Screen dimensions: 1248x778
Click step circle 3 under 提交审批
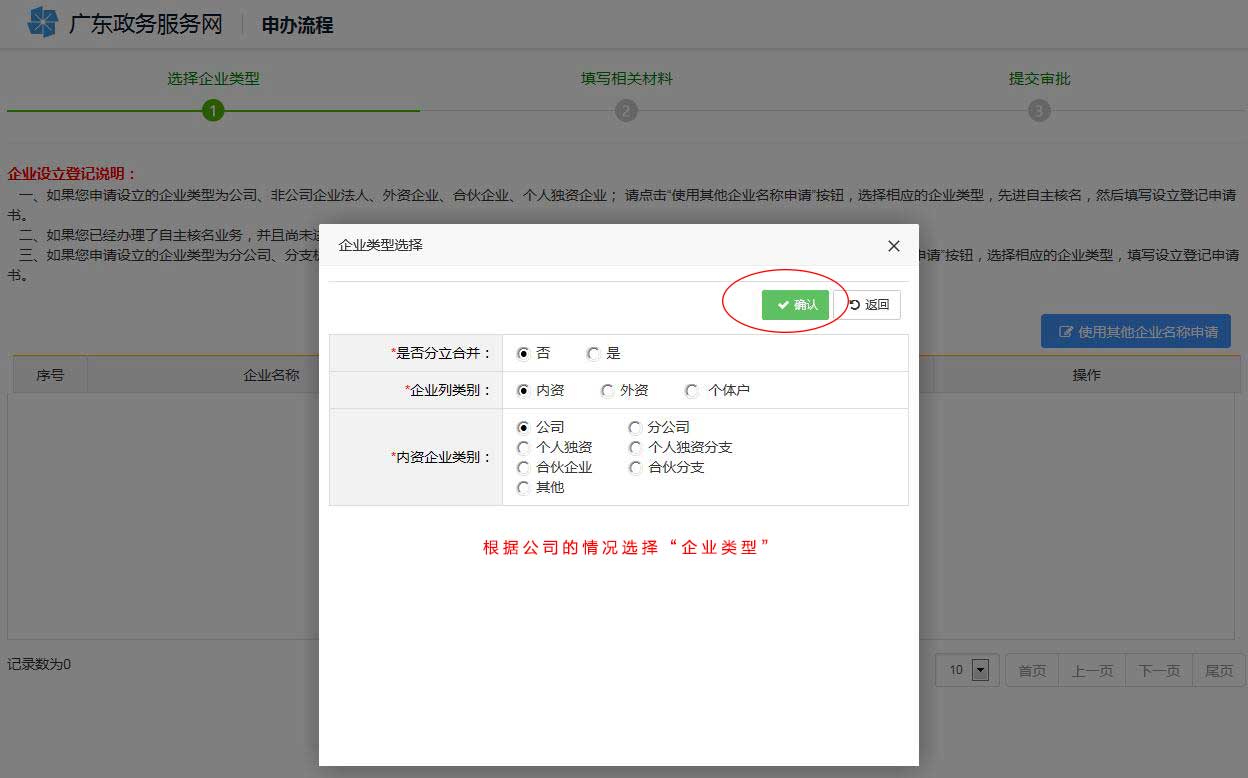1040,111
